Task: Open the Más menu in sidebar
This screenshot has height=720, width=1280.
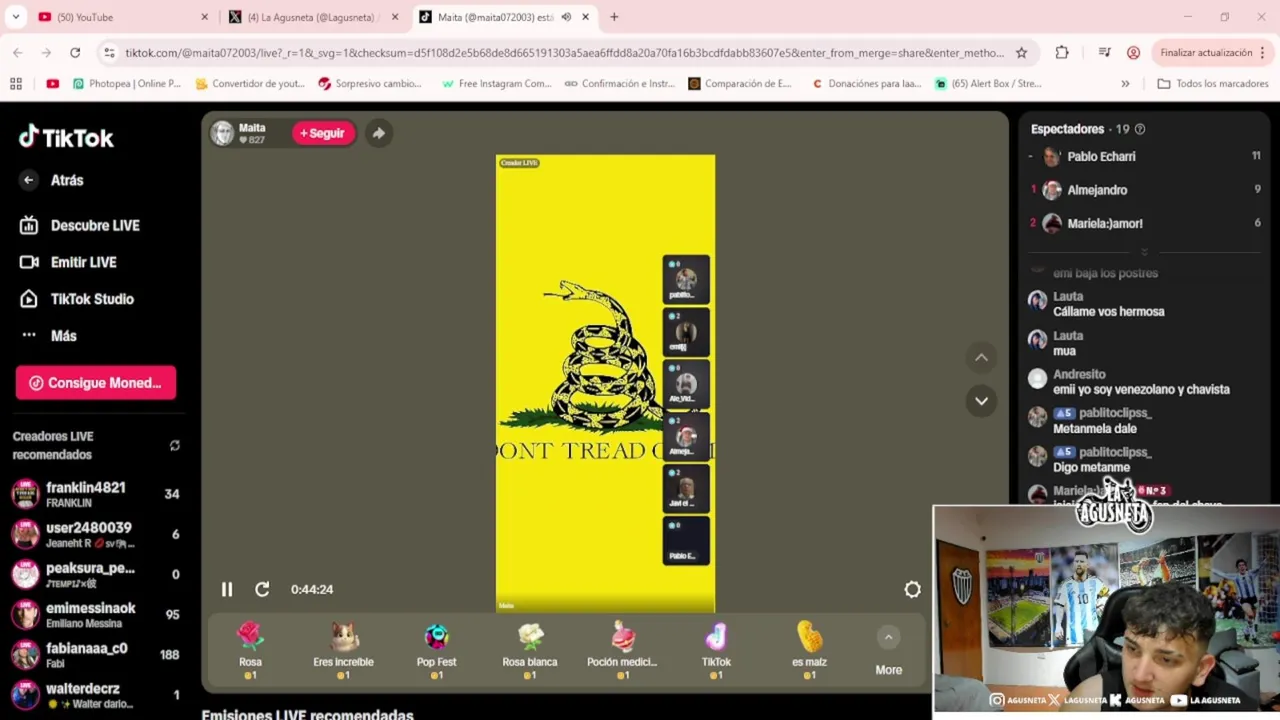Action: tap(48, 336)
